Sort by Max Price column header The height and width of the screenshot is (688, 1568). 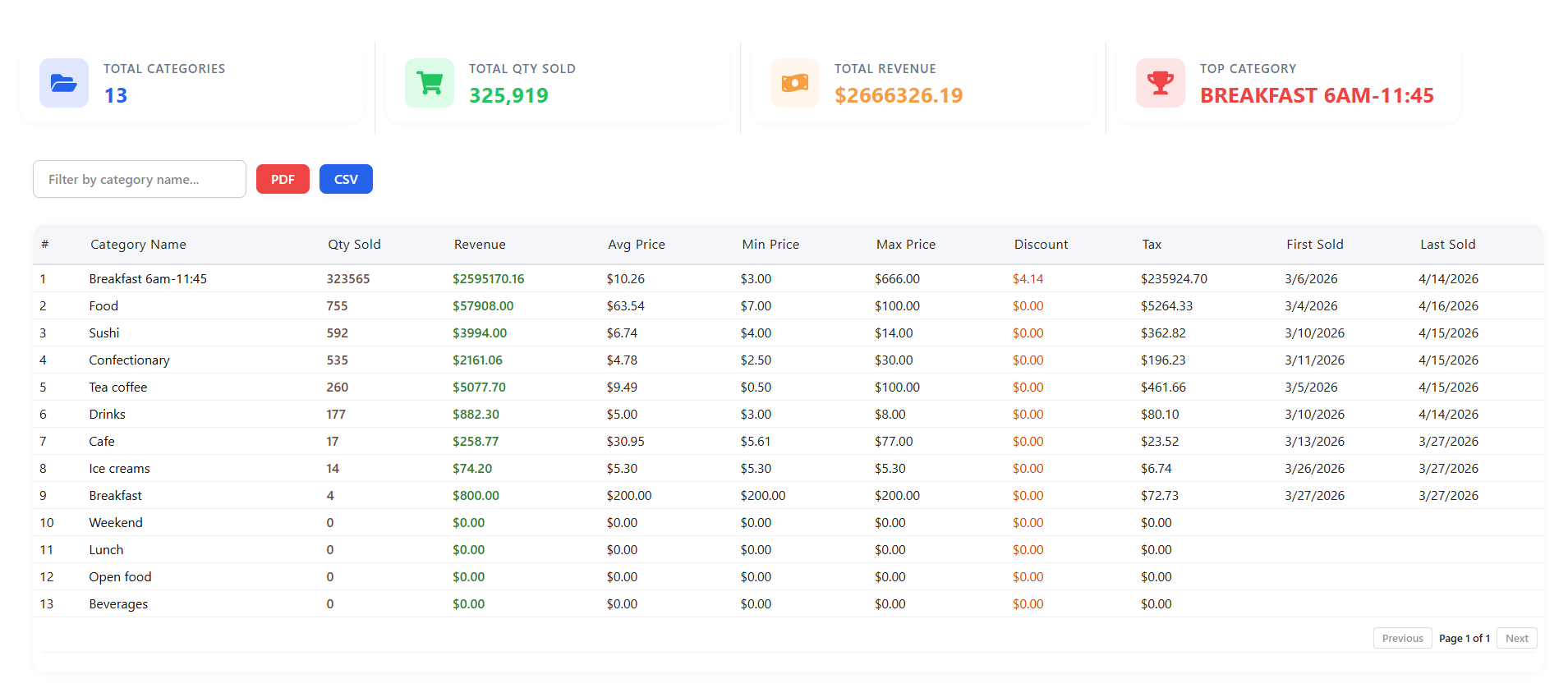[x=906, y=244]
